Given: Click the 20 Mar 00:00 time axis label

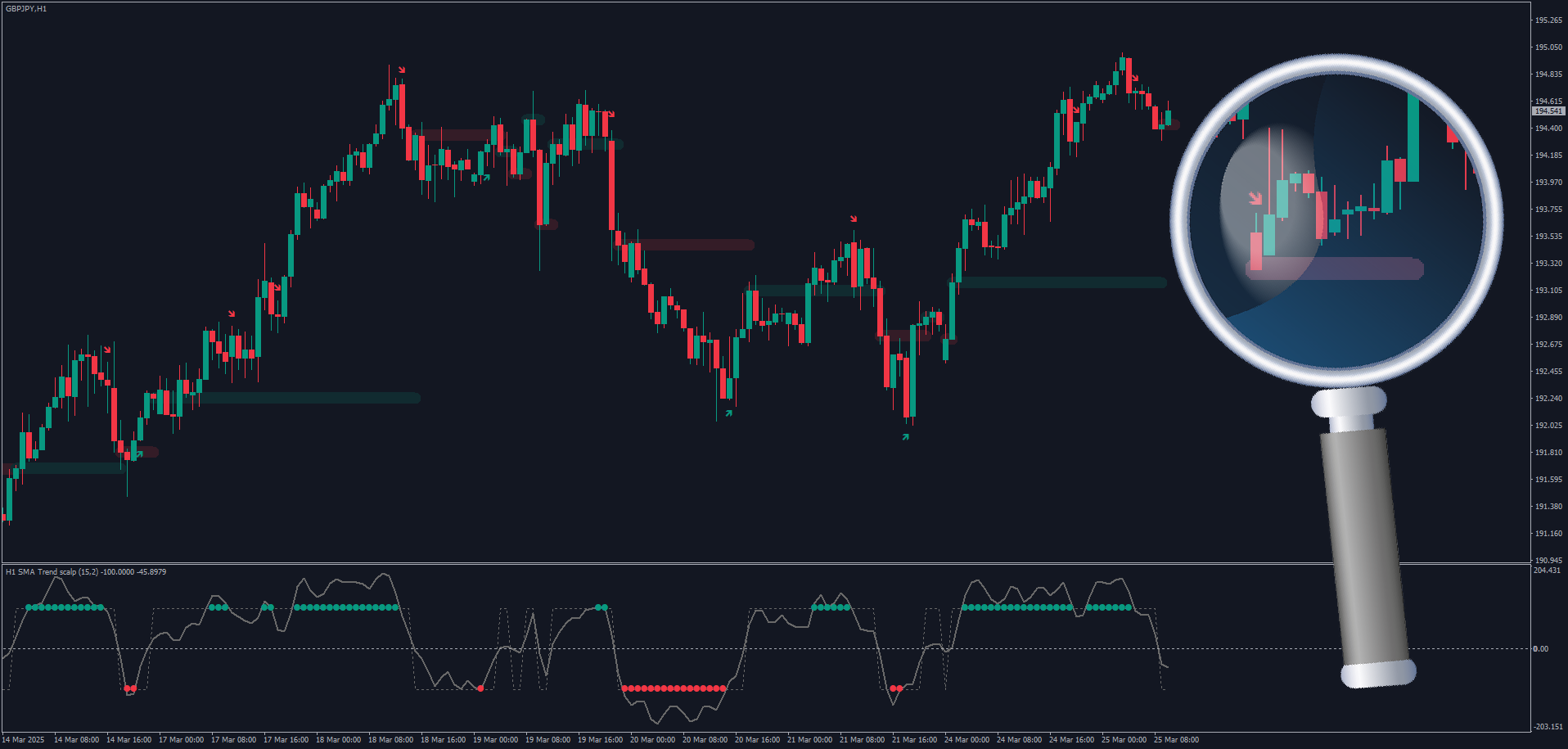Looking at the screenshot, I should tap(653, 740).
